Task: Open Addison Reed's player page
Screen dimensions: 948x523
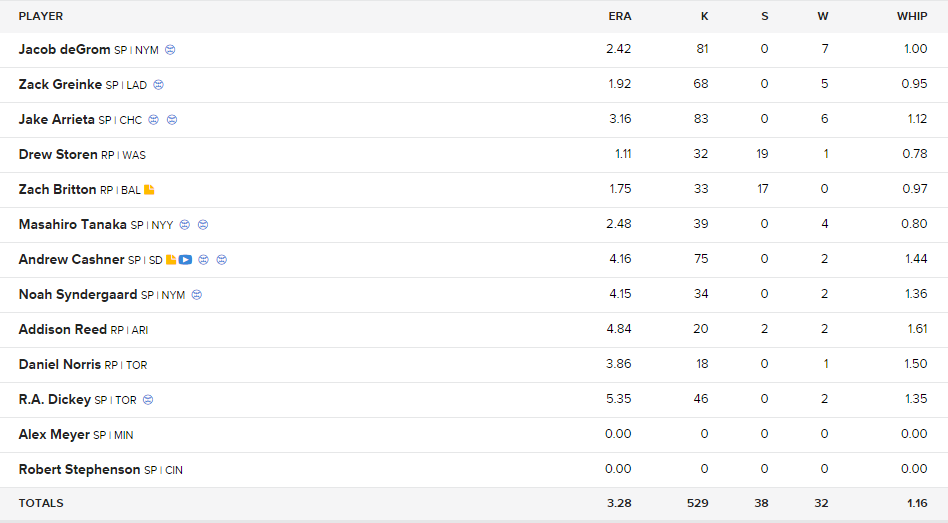Action: 63,330
